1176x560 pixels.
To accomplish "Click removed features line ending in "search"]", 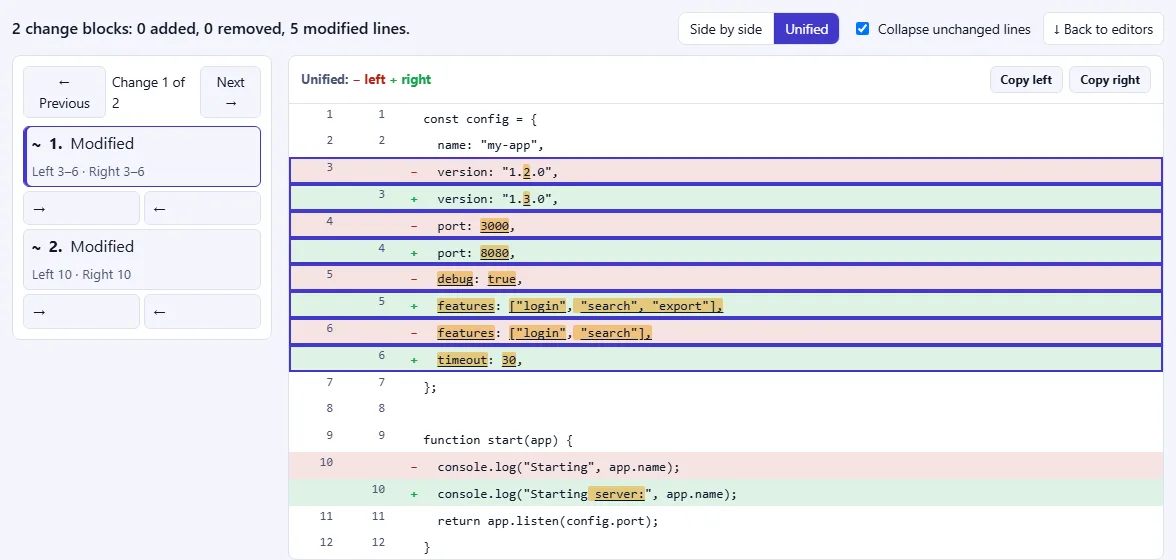I will pos(726,333).
